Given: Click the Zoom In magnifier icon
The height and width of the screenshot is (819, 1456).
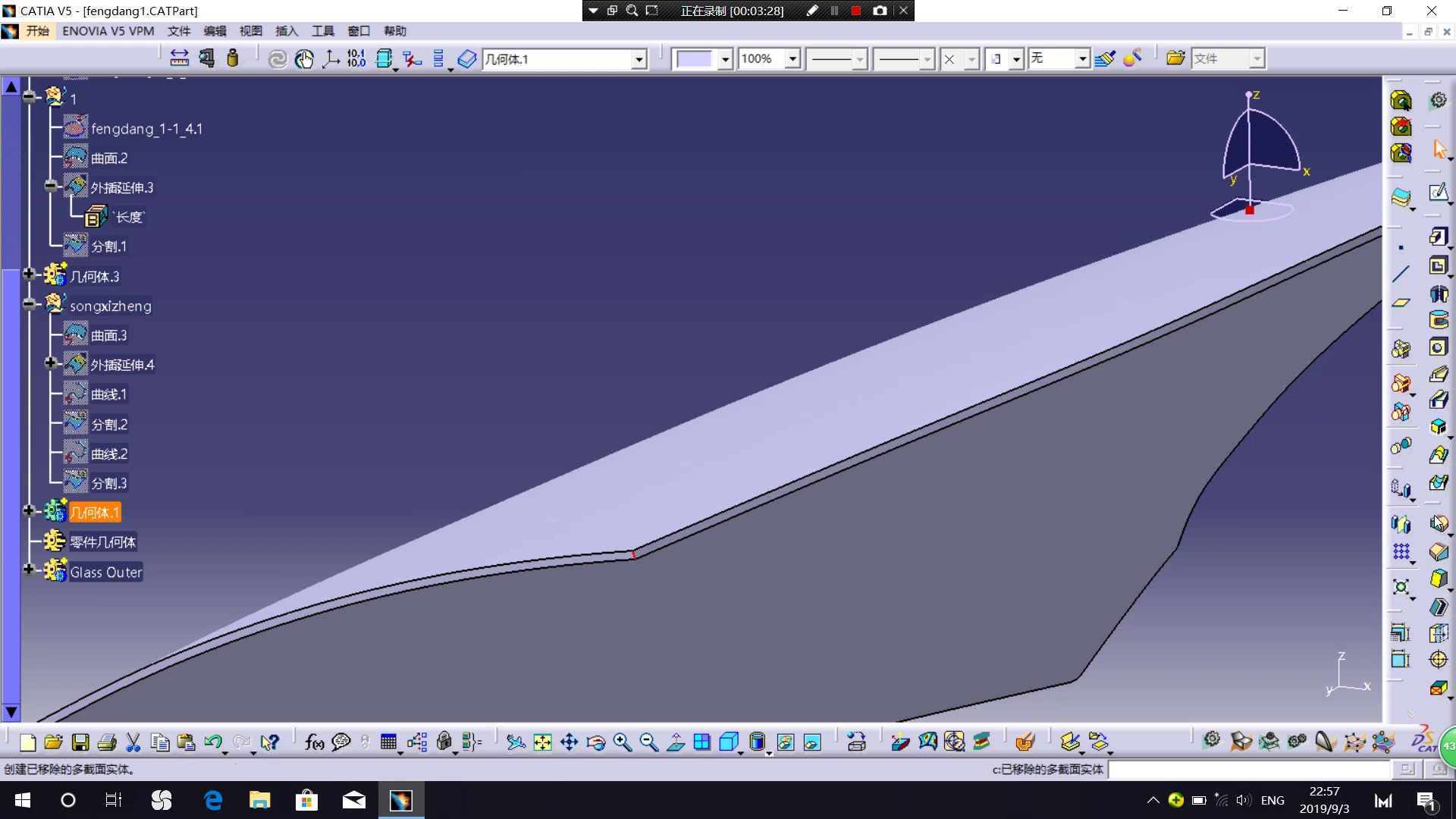Looking at the screenshot, I should pos(622,742).
